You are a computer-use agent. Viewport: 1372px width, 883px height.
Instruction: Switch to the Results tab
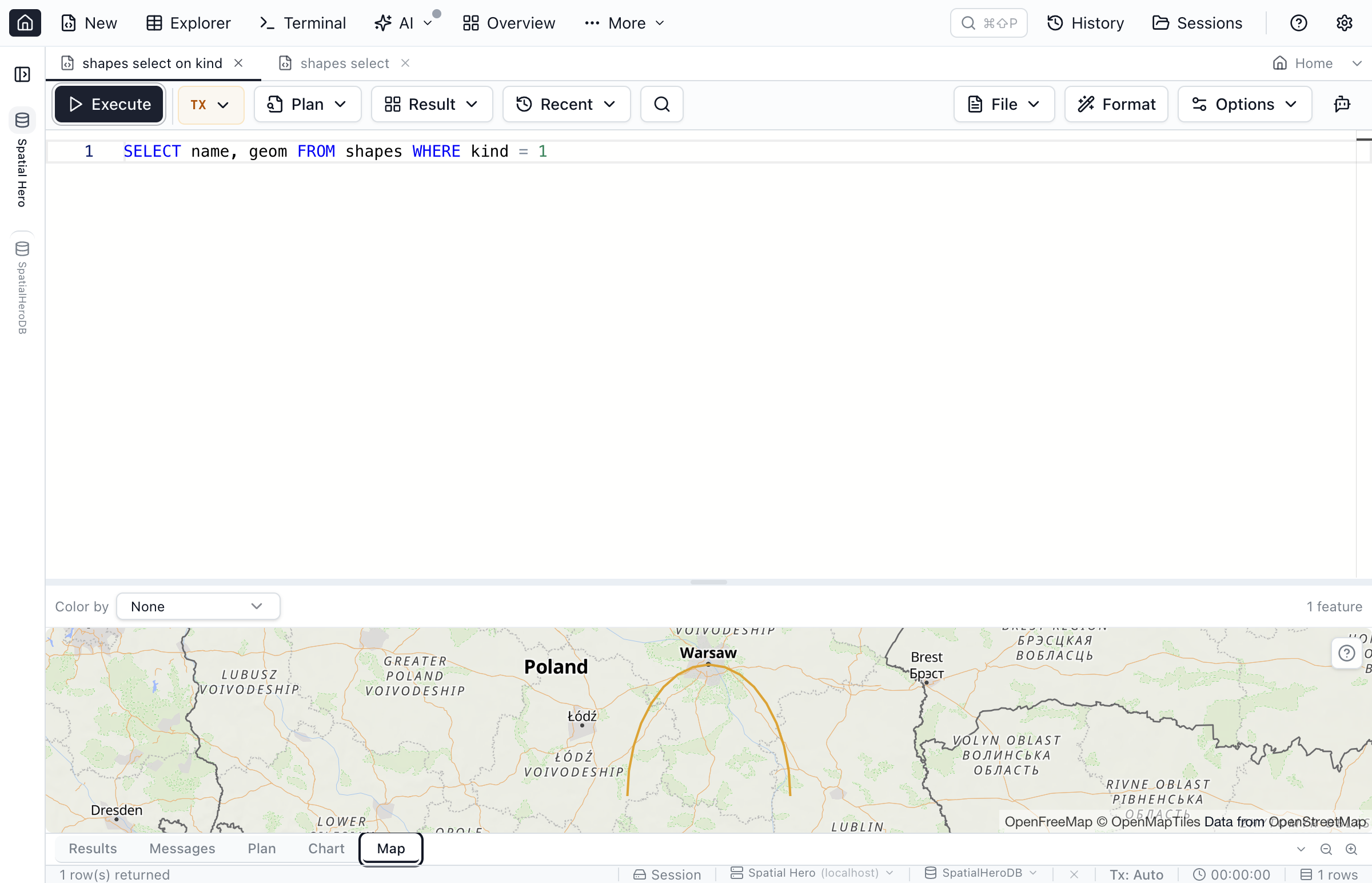(92, 849)
